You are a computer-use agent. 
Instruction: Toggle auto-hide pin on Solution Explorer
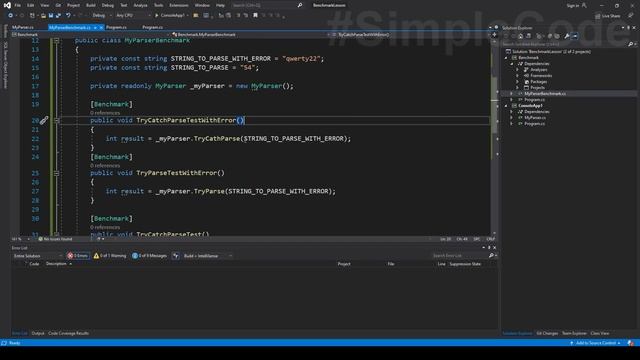tap(629, 28)
